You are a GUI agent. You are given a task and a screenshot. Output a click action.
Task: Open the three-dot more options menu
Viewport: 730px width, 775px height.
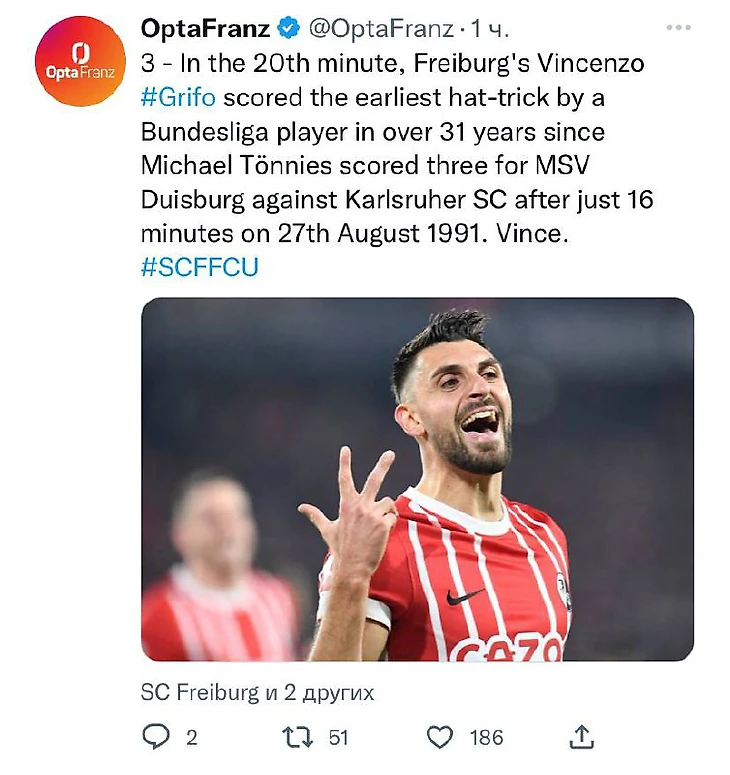pos(678,28)
